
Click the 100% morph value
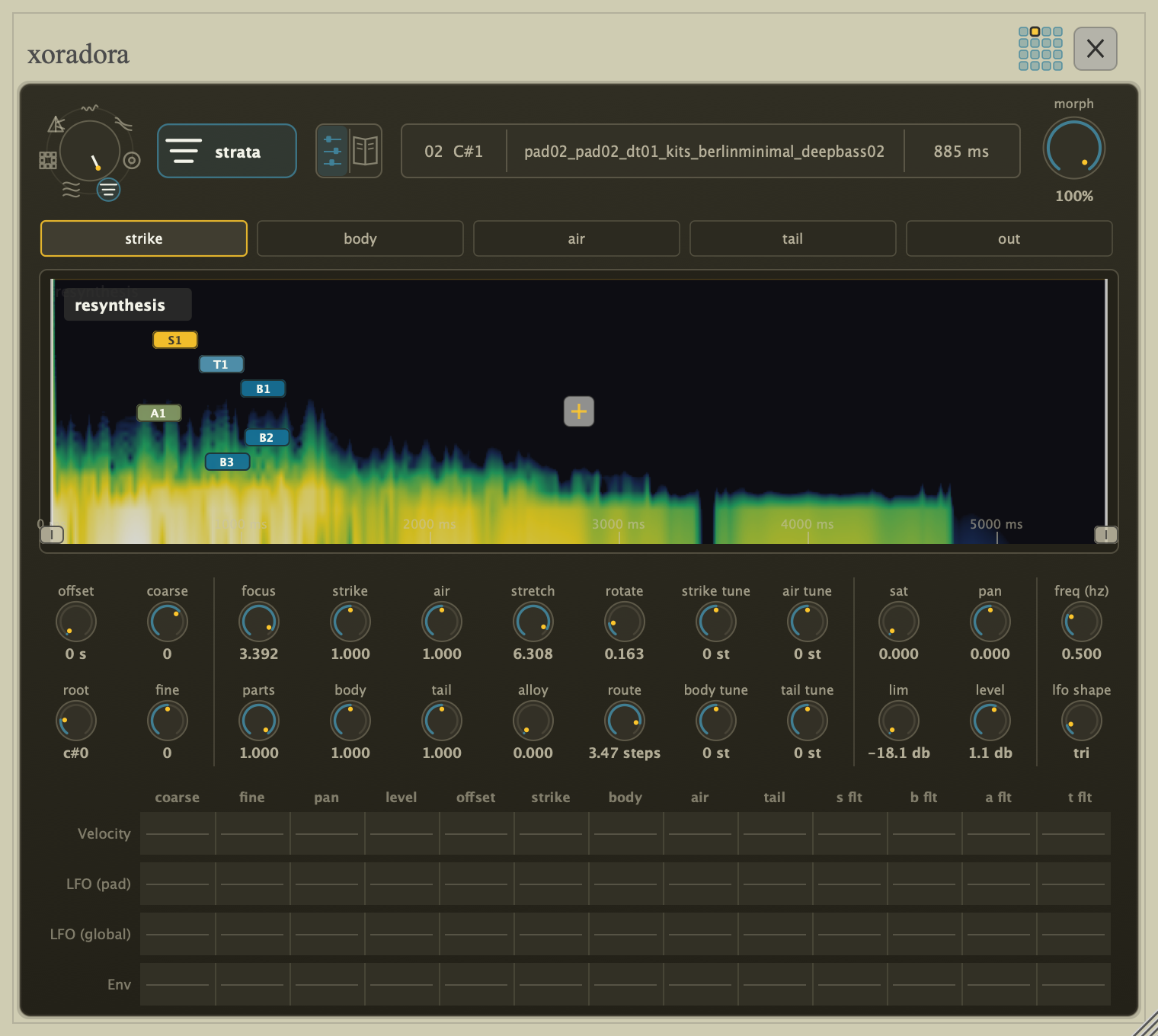click(1074, 196)
